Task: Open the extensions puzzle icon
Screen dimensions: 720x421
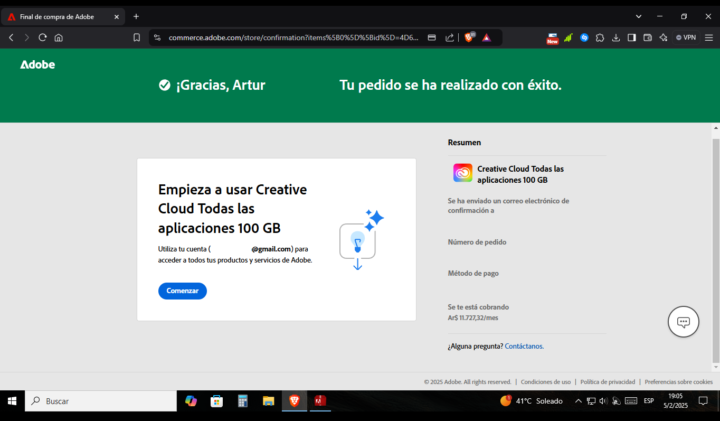Action: [600, 38]
